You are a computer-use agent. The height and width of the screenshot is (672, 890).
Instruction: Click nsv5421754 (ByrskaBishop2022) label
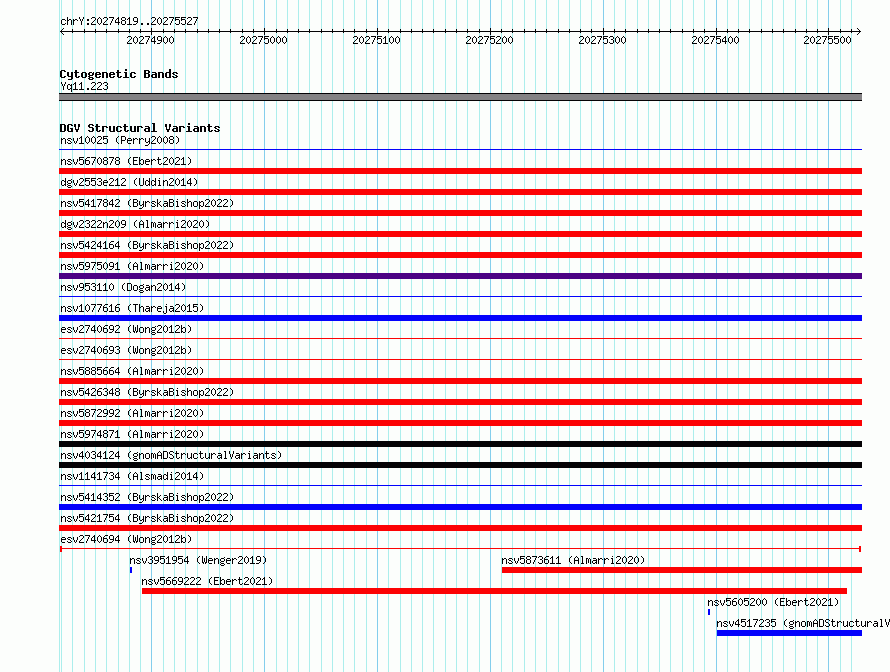coord(147,518)
